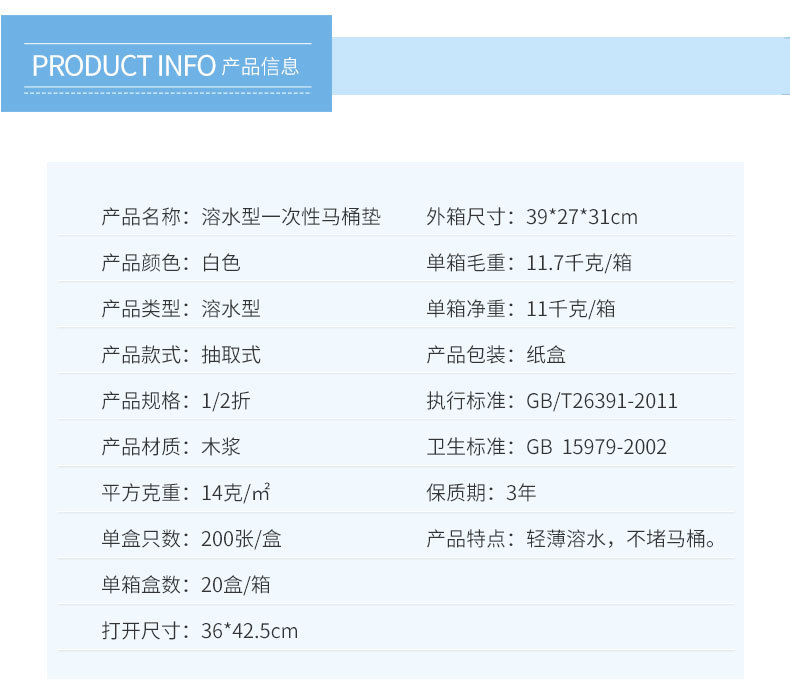The image size is (790, 689).
Task: Click the 产品款式 value 抽取式
Action: (x=231, y=355)
